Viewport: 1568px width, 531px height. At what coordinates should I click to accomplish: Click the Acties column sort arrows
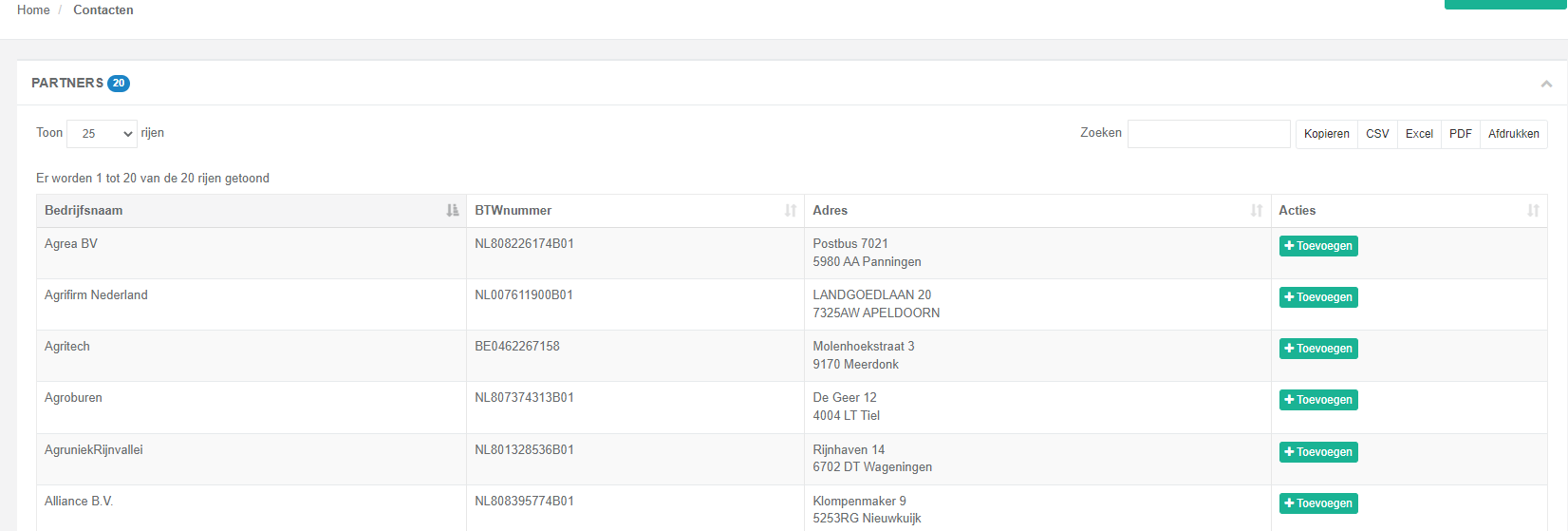(x=1533, y=211)
